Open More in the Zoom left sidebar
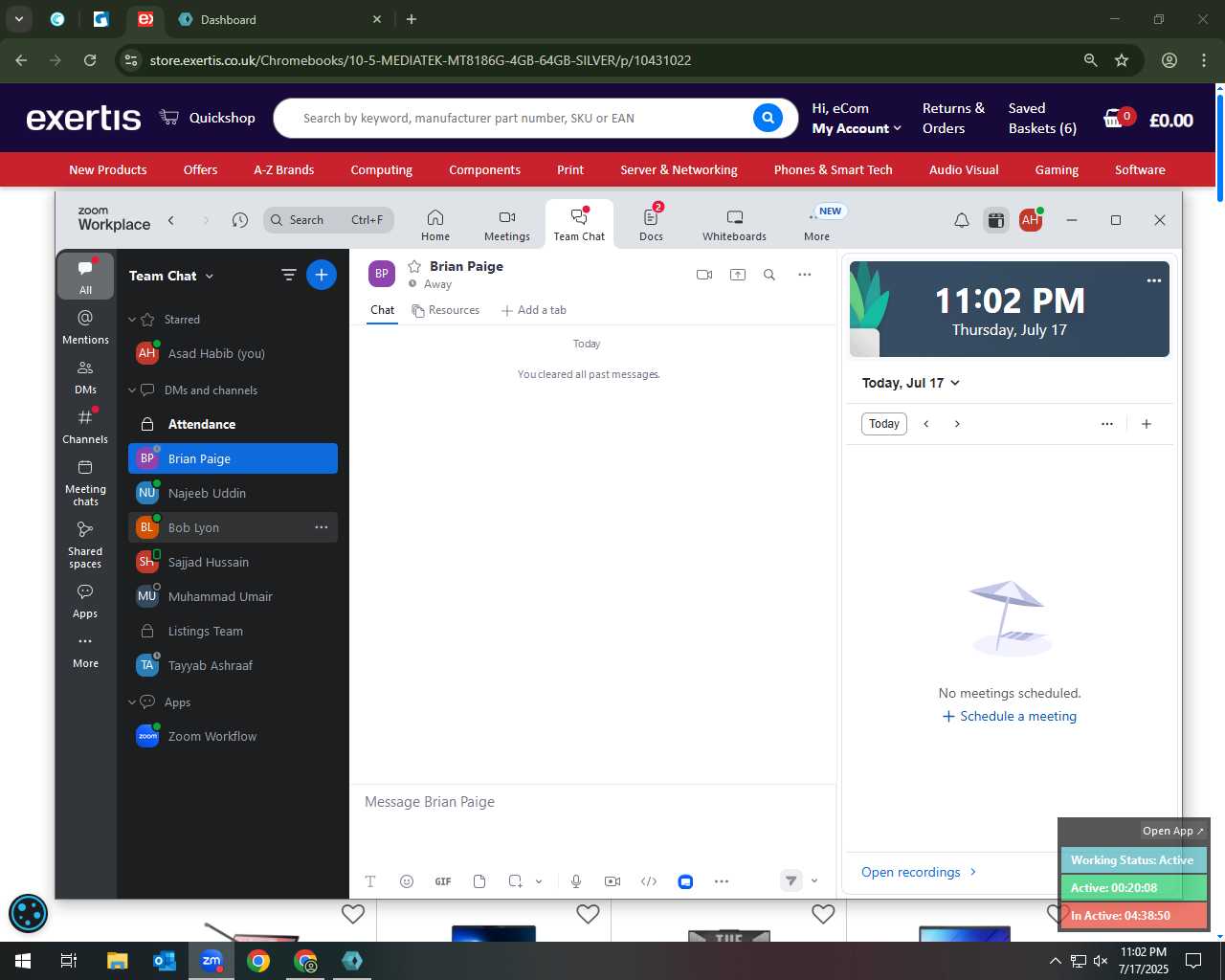The width and height of the screenshot is (1225, 980). click(85, 652)
